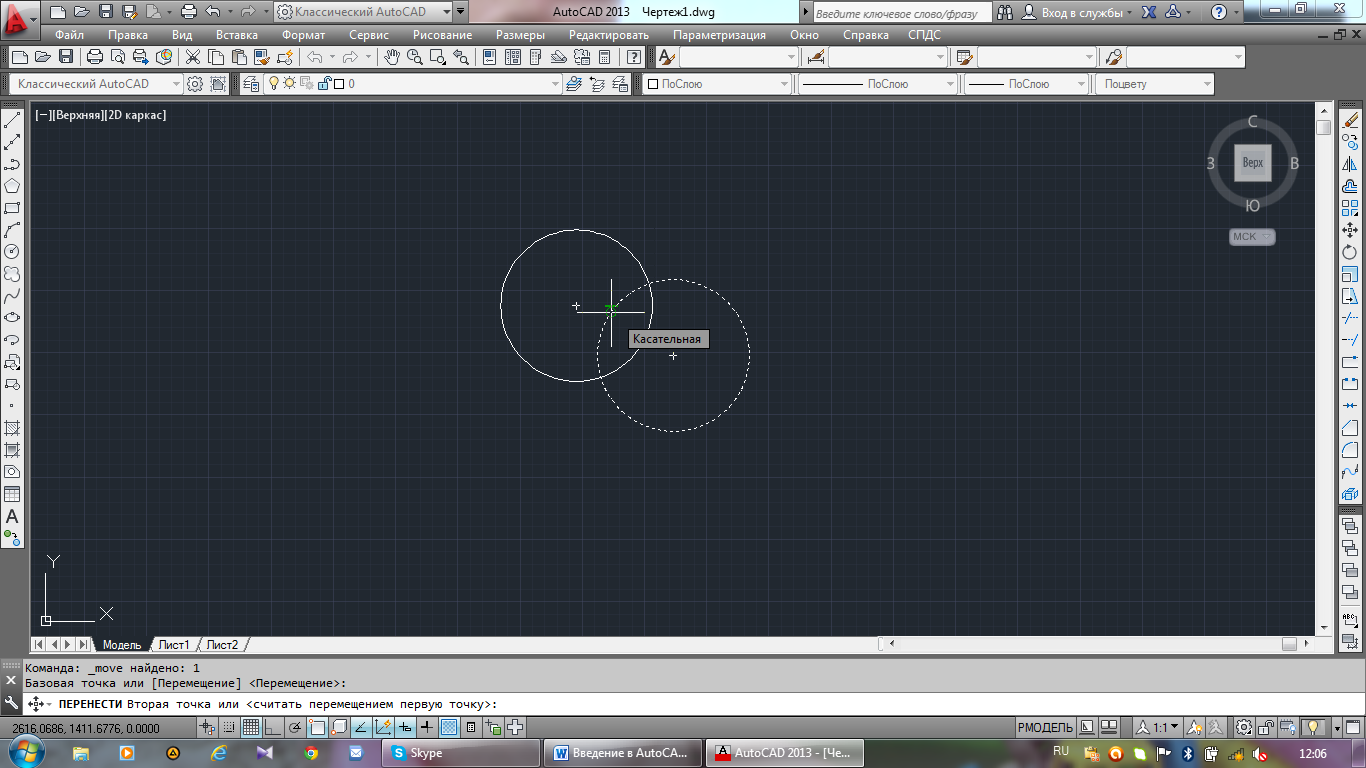
Task: Toggle Quick Properties in status bar
Action: pos(471,727)
